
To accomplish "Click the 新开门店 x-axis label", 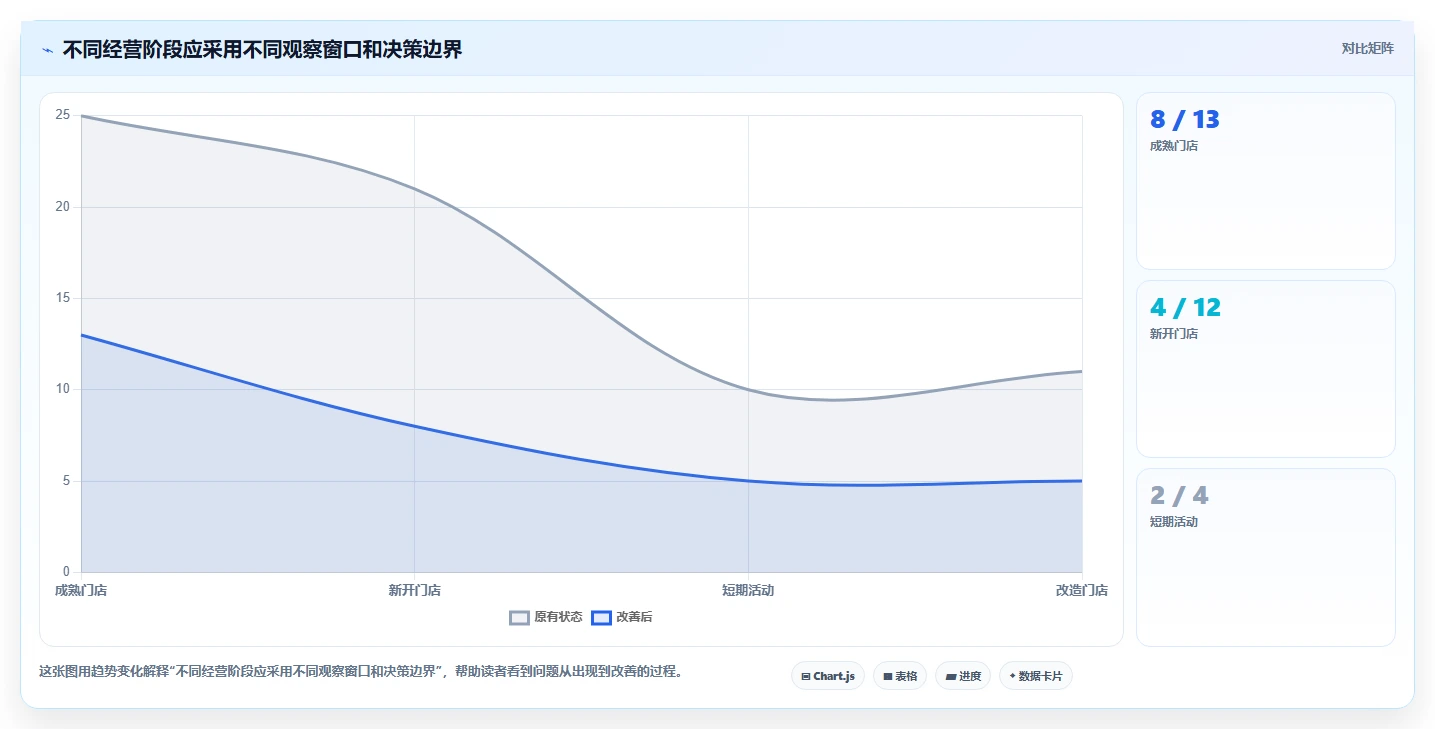I will (x=414, y=590).
